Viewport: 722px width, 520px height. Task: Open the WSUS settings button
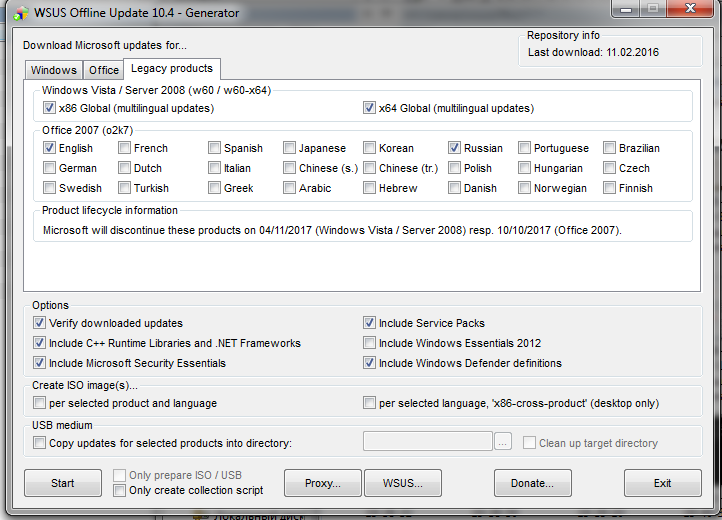point(403,483)
